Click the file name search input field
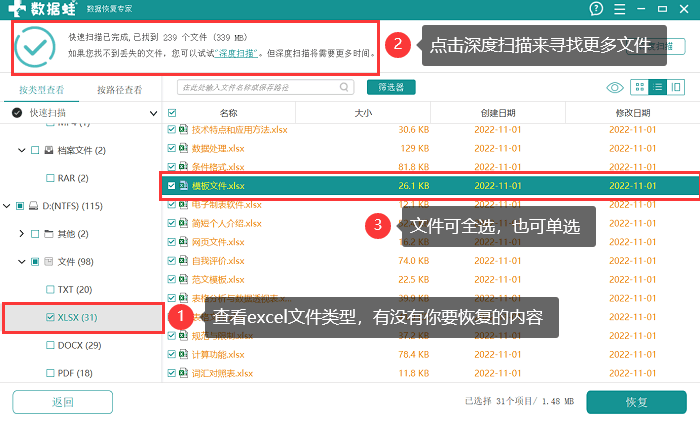The image size is (700, 426). click(266, 87)
